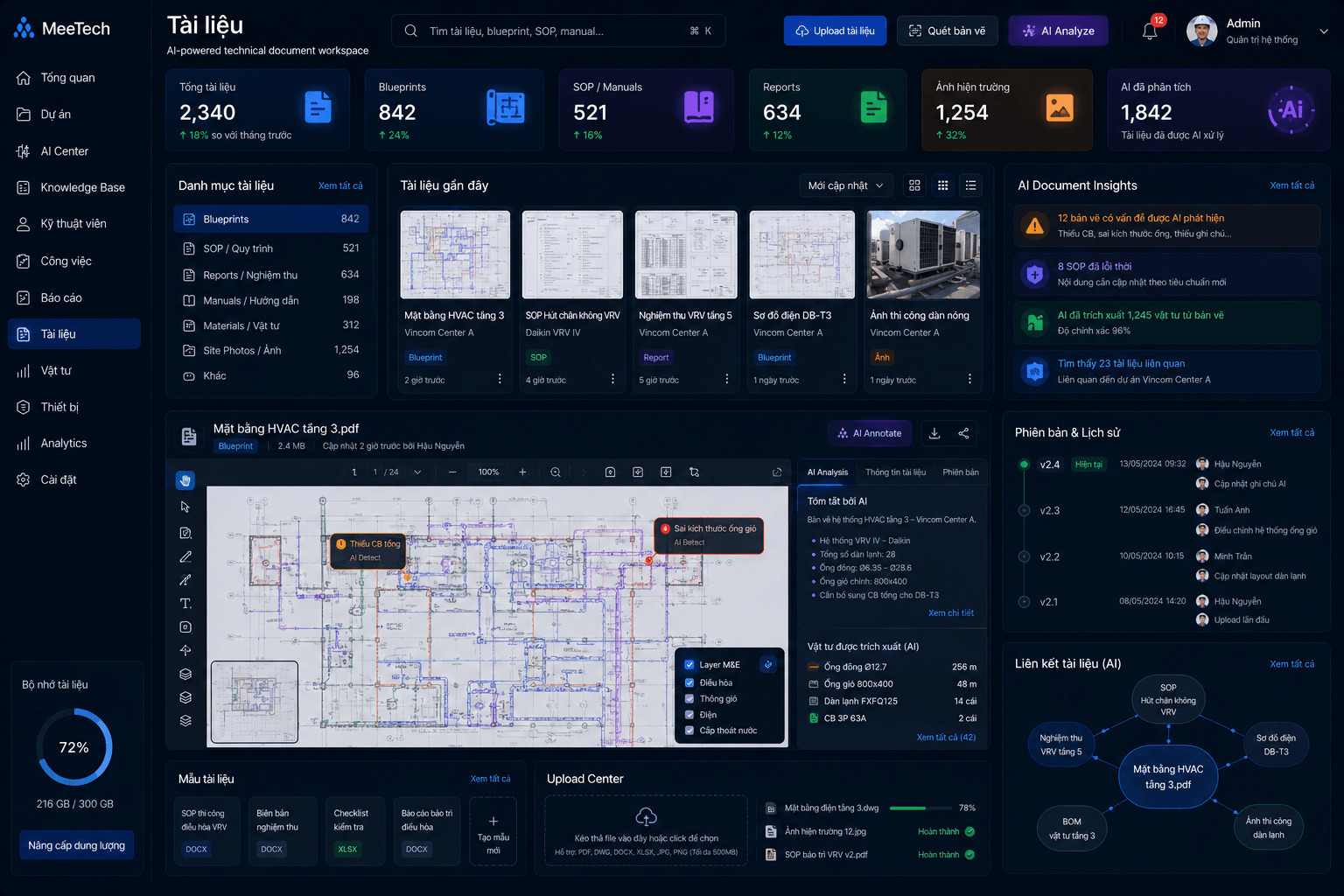Click Xem tất cả in Danh mục tài liệu
The height and width of the screenshot is (896, 1344).
[340, 186]
